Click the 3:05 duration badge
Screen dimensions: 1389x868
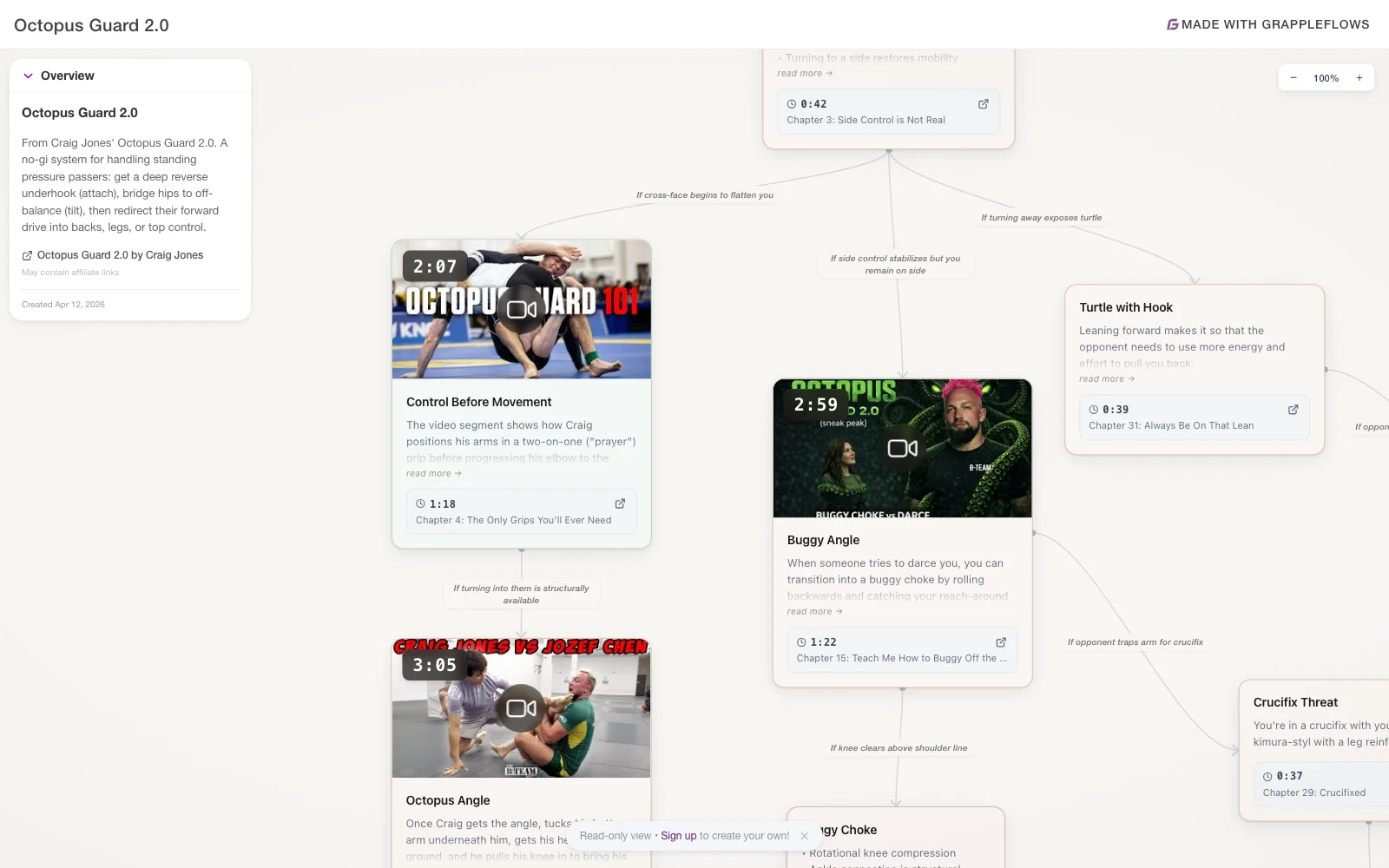click(434, 665)
